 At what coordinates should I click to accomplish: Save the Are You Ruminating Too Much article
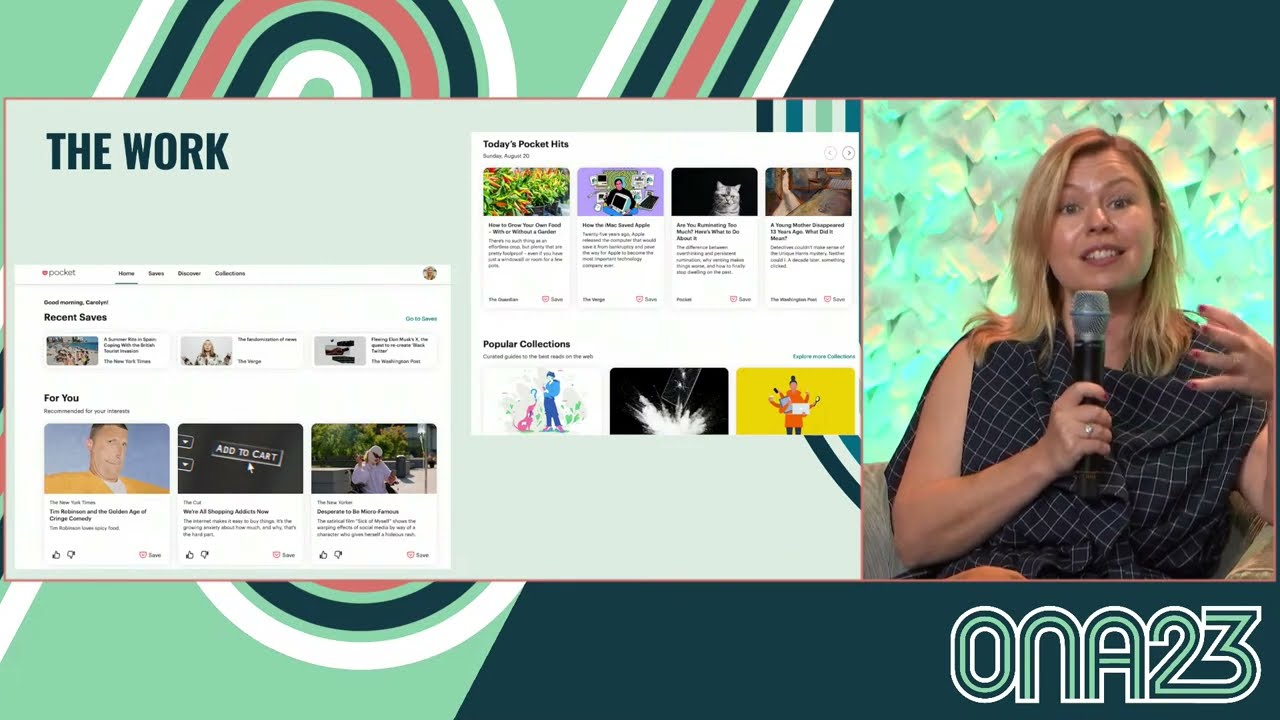(741, 299)
